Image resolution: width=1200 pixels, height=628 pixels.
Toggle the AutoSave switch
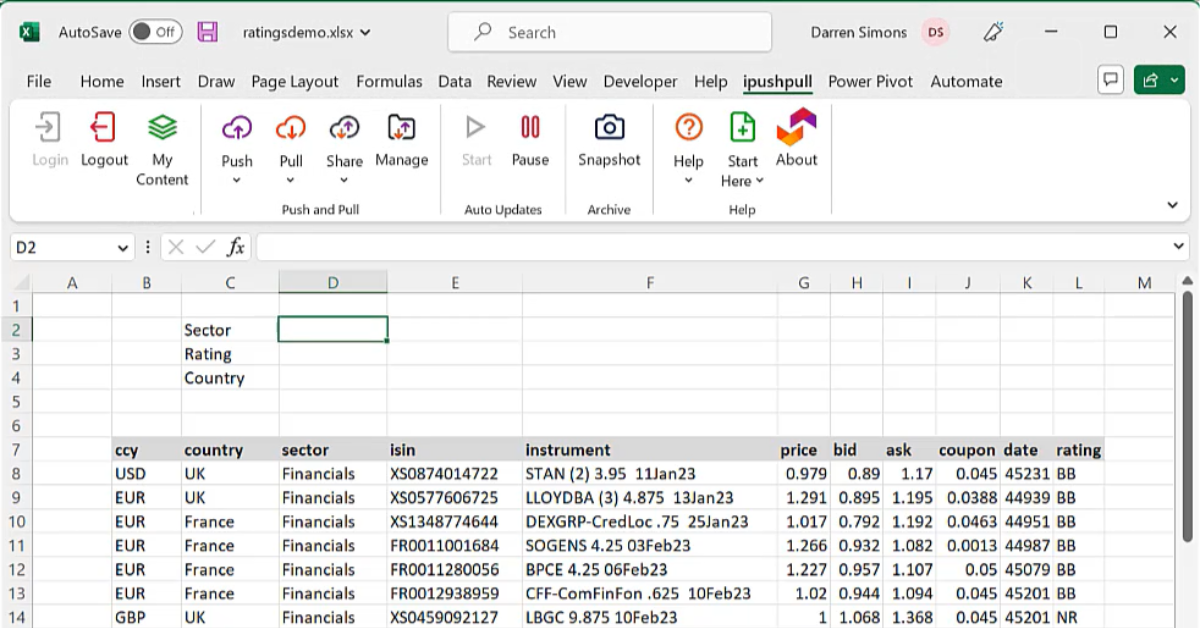[155, 32]
